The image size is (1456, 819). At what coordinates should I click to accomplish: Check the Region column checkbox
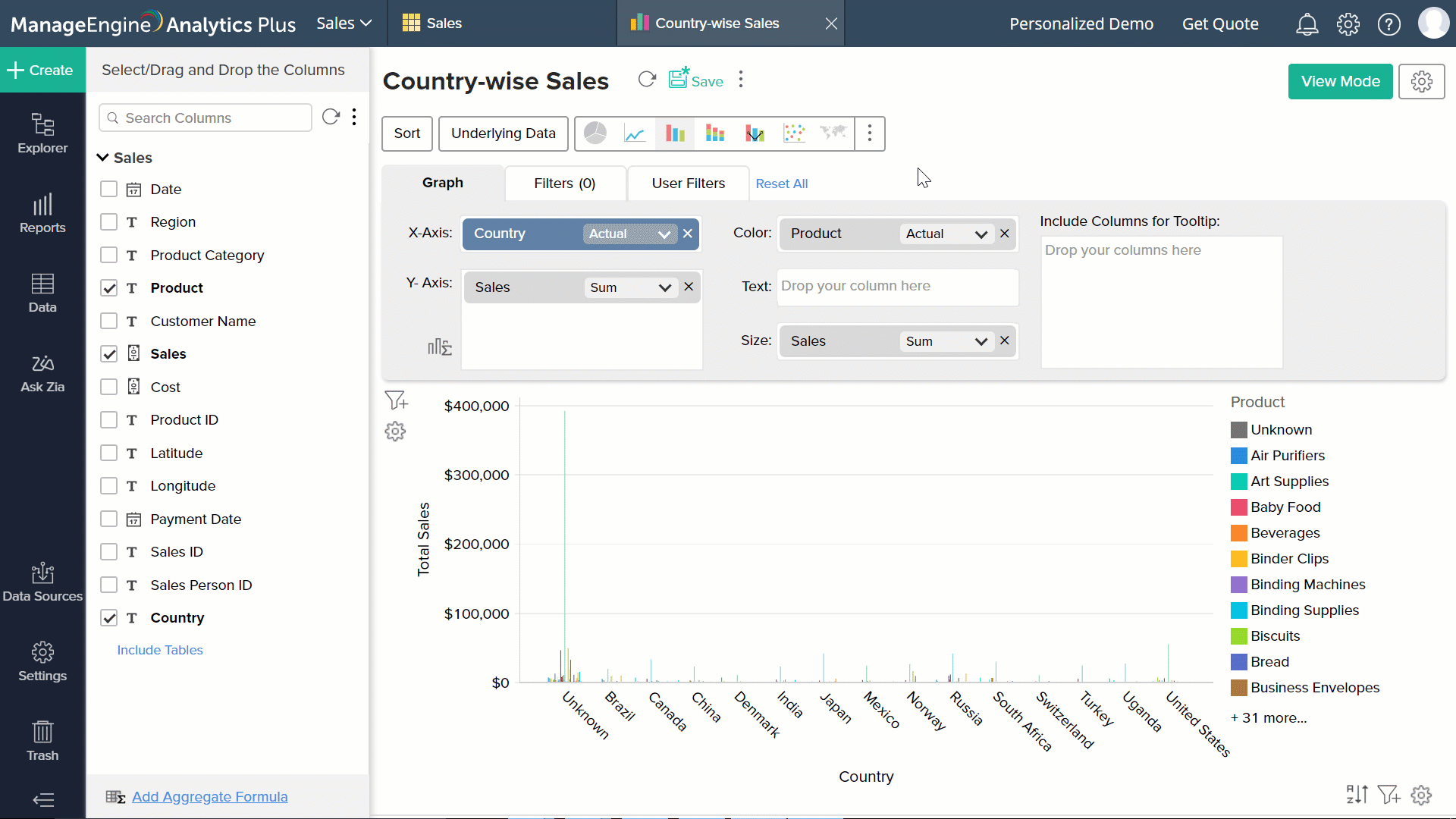tap(109, 222)
